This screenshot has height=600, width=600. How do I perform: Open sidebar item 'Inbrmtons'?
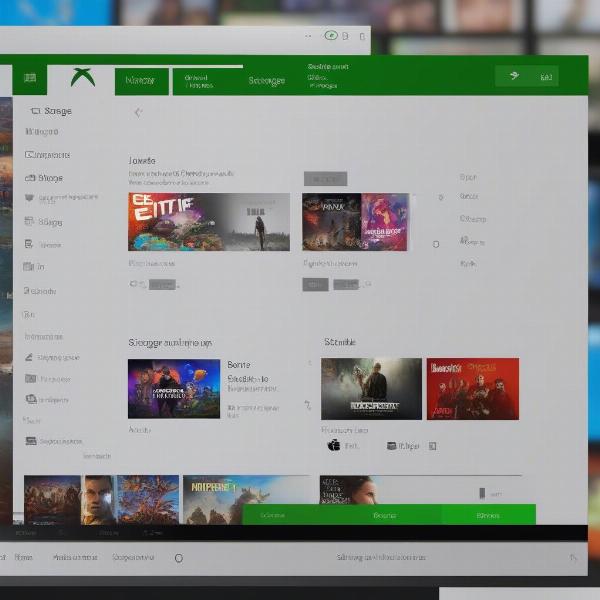pos(44,337)
